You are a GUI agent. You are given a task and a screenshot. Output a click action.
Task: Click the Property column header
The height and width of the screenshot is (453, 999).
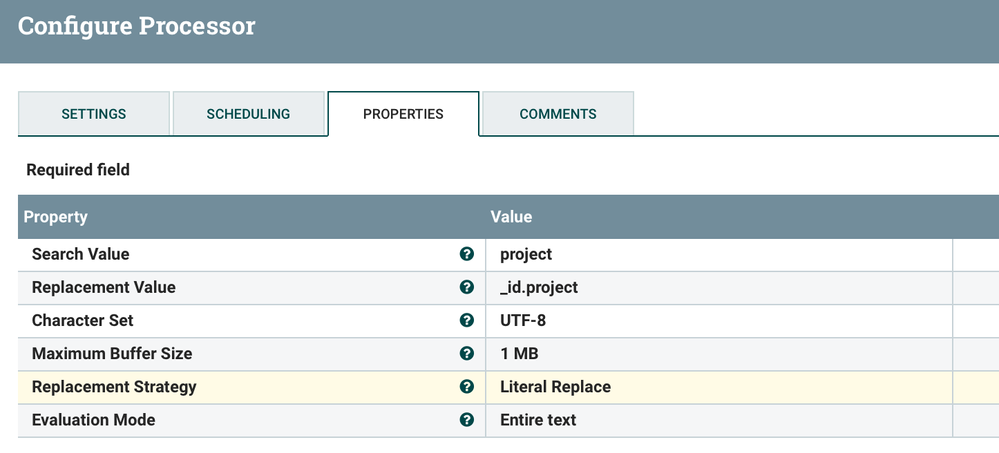click(x=56, y=217)
